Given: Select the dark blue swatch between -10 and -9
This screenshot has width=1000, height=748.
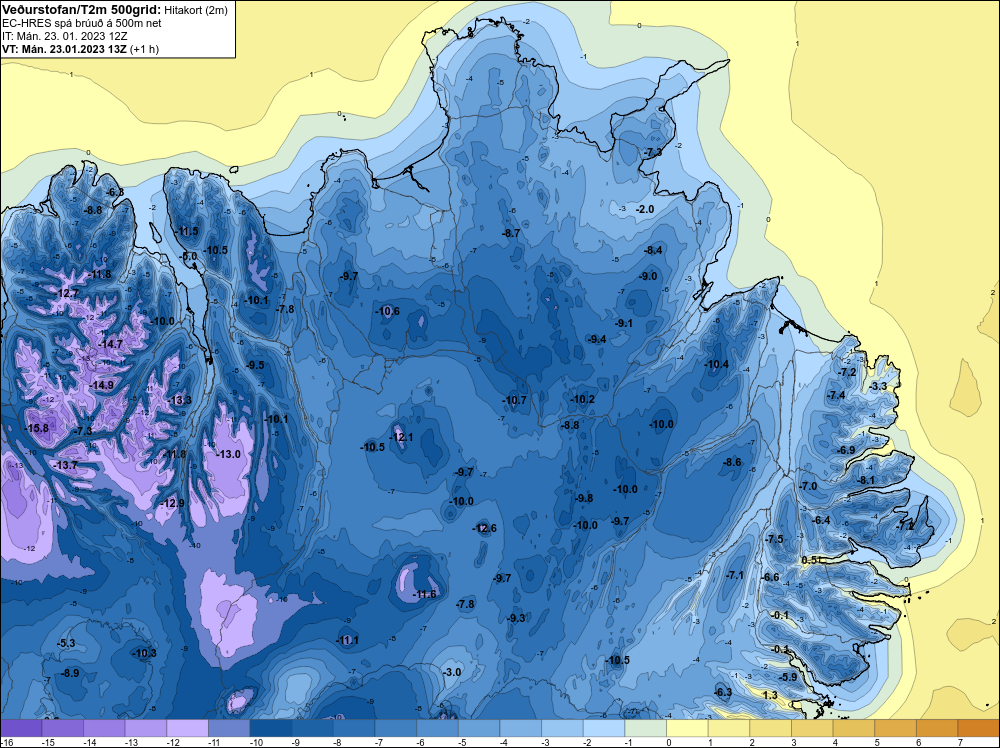Looking at the screenshot, I should [271, 728].
